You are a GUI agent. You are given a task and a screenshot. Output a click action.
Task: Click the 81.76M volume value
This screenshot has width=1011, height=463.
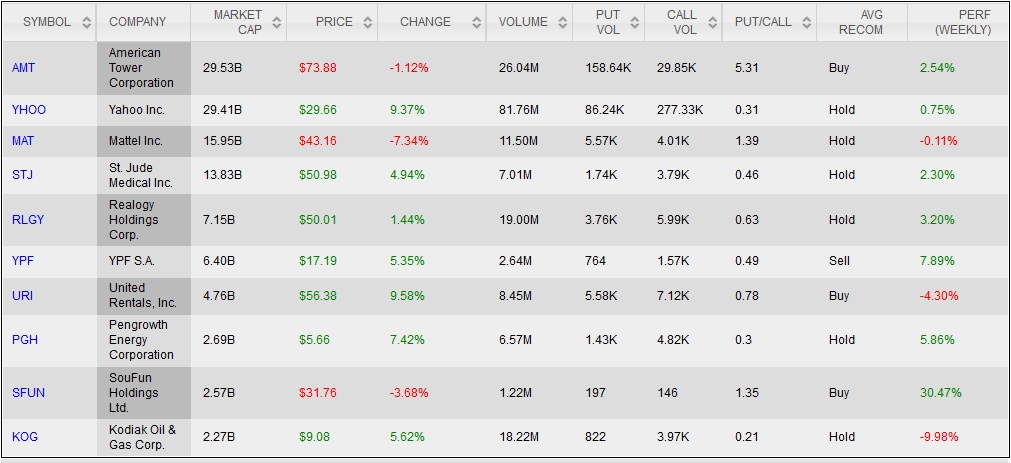pos(519,110)
